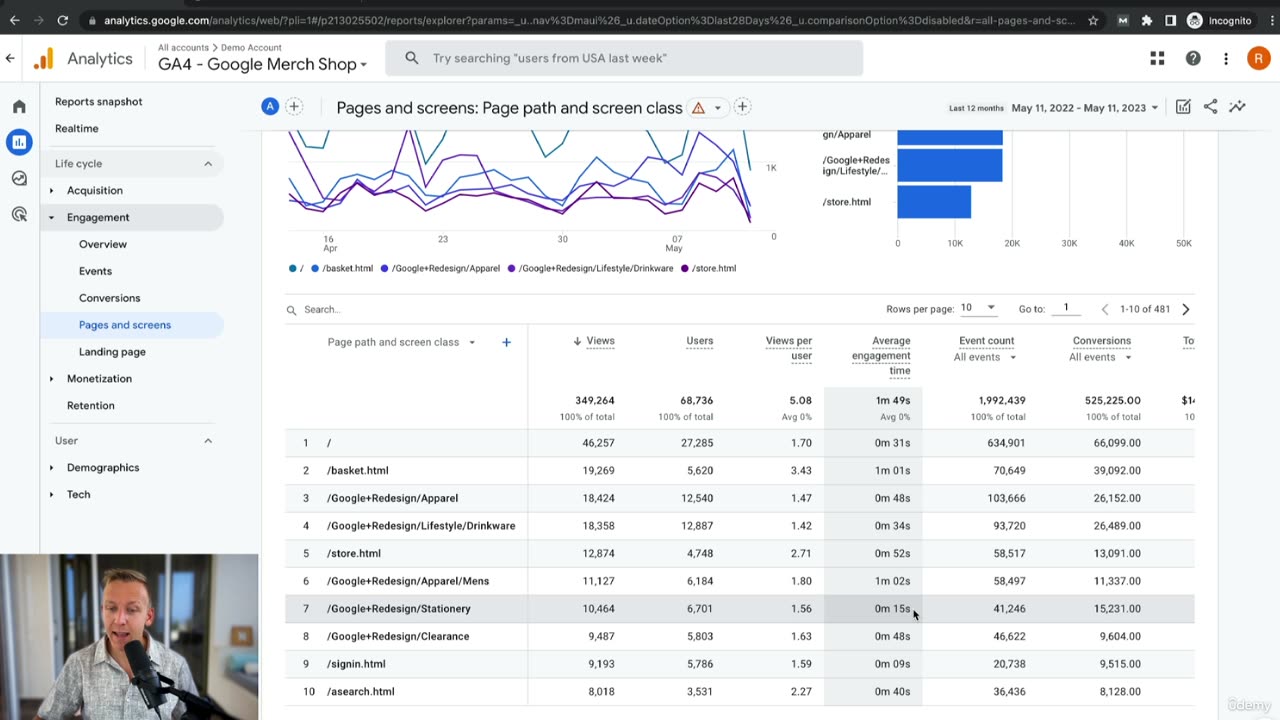Go to previous page of table rows

tap(1105, 309)
